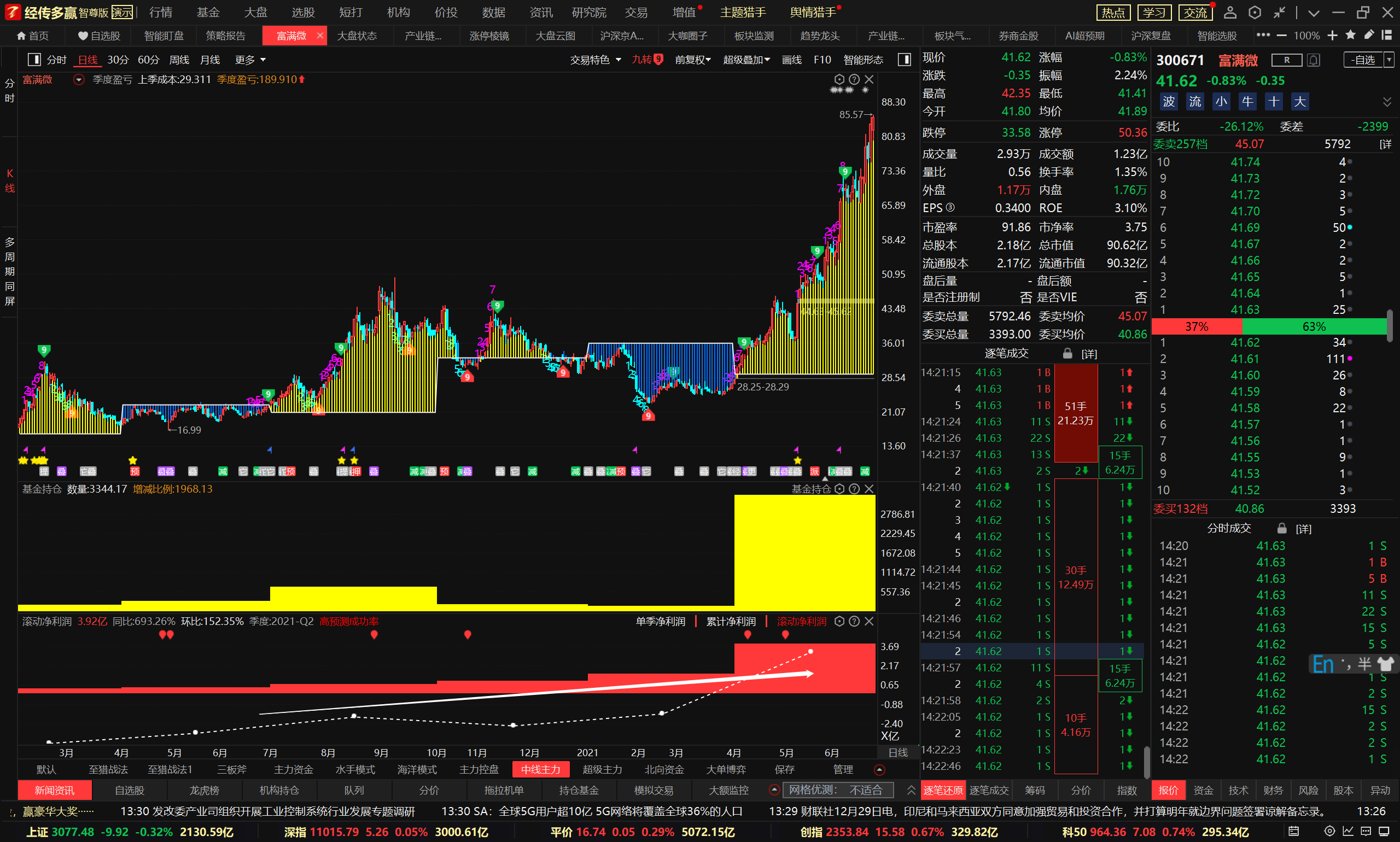Switch to the 中线主力 indicator tab
Viewport: 1400px width, 842px height.
click(541, 769)
